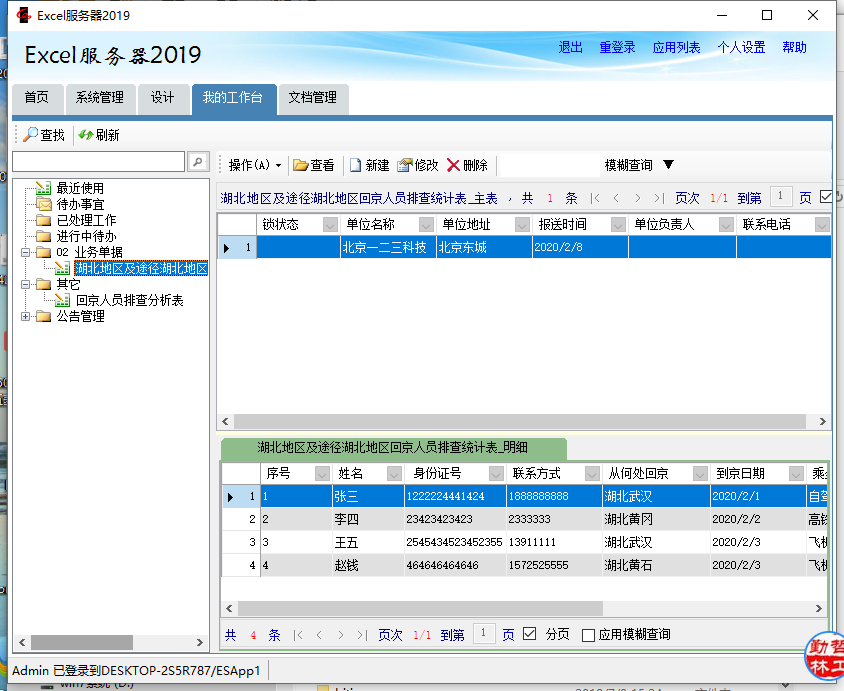The height and width of the screenshot is (691, 844).
Task: Click the 刷新 refresh icon
Action: pyautogui.click(x=86, y=135)
